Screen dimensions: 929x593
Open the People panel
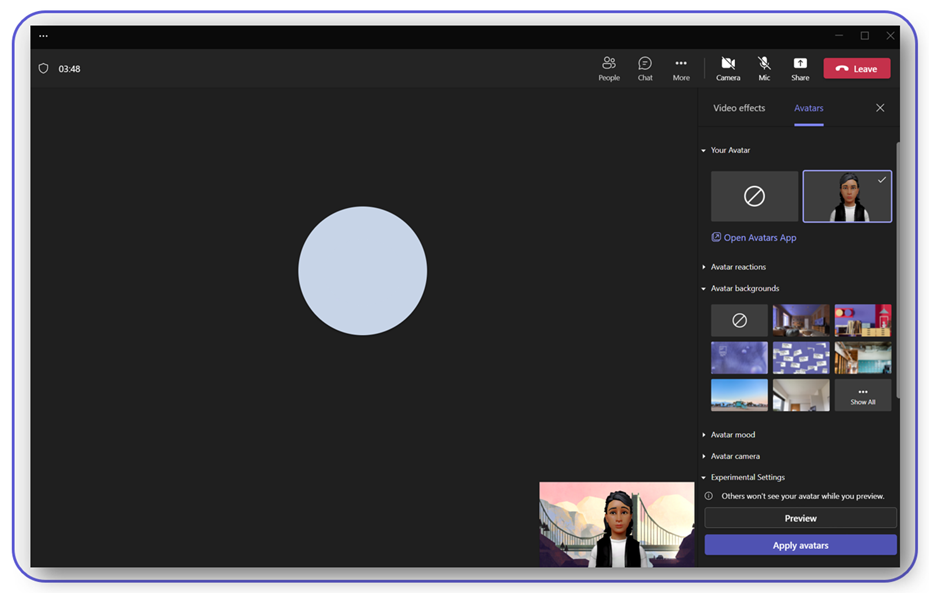608,68
